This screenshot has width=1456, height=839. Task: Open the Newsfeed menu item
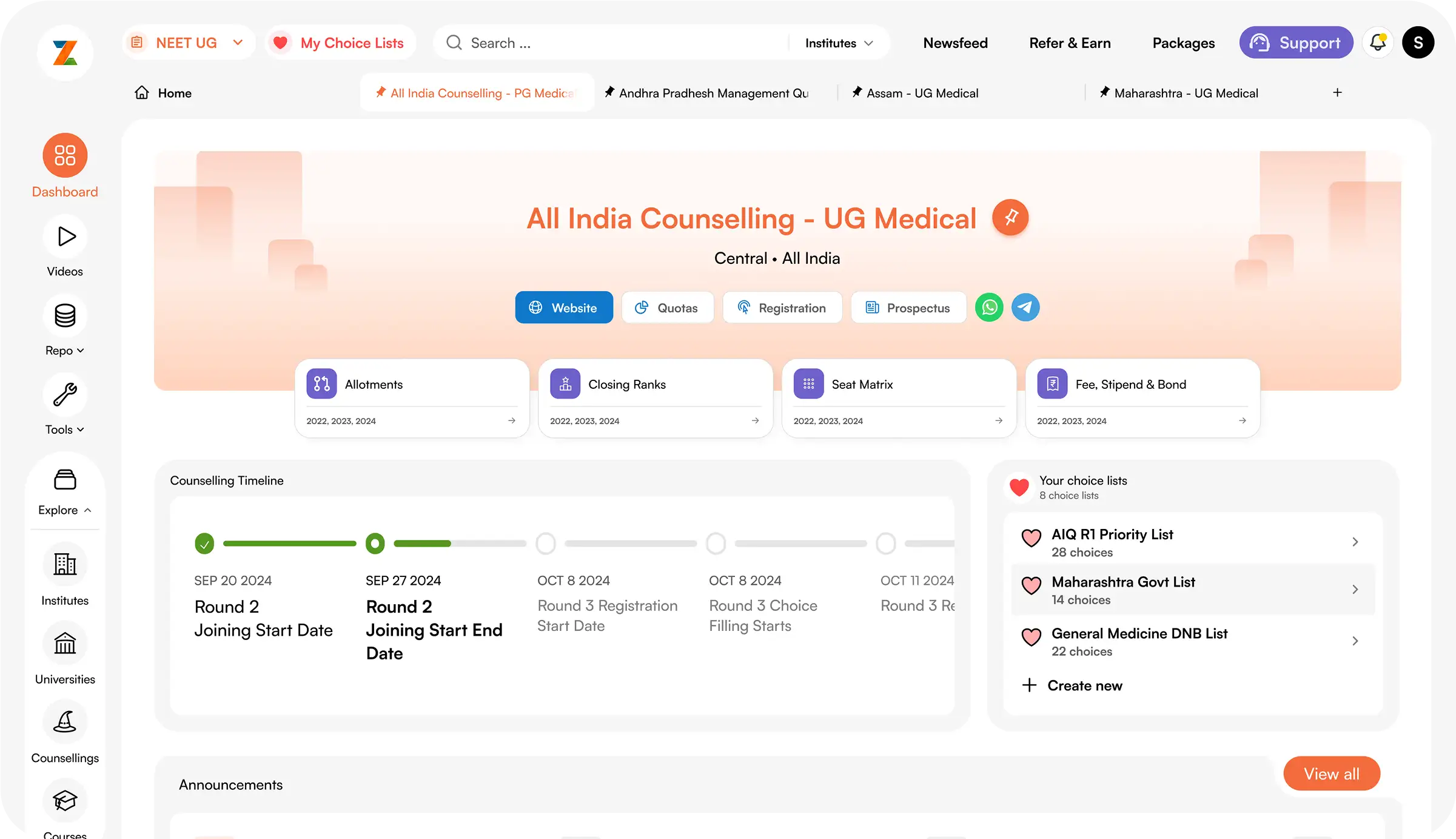[x=955, y=42]
